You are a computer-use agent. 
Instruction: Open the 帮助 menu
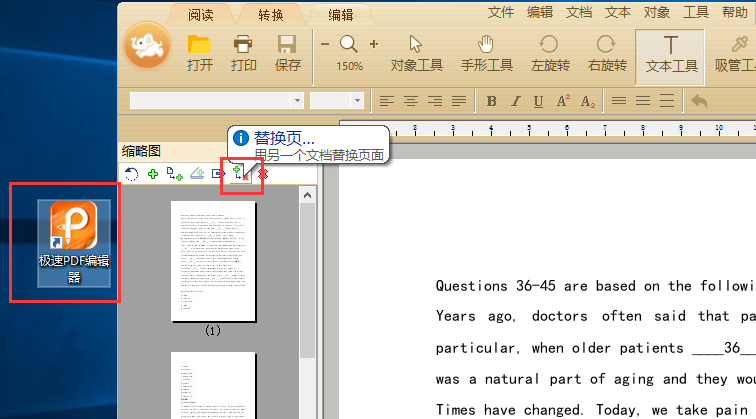point(735,12)
